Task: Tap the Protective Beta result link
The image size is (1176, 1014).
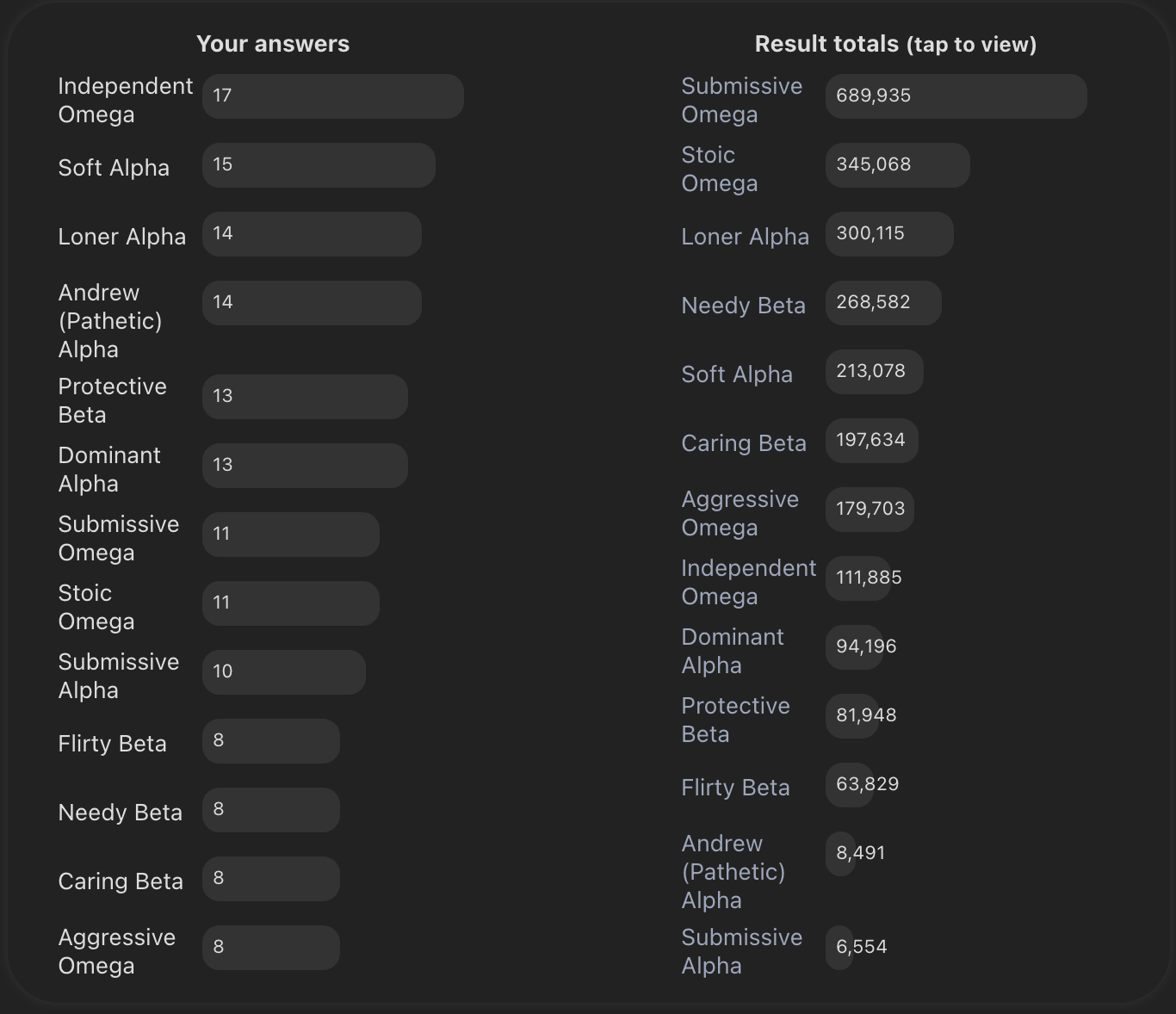Action: point(735,720)
